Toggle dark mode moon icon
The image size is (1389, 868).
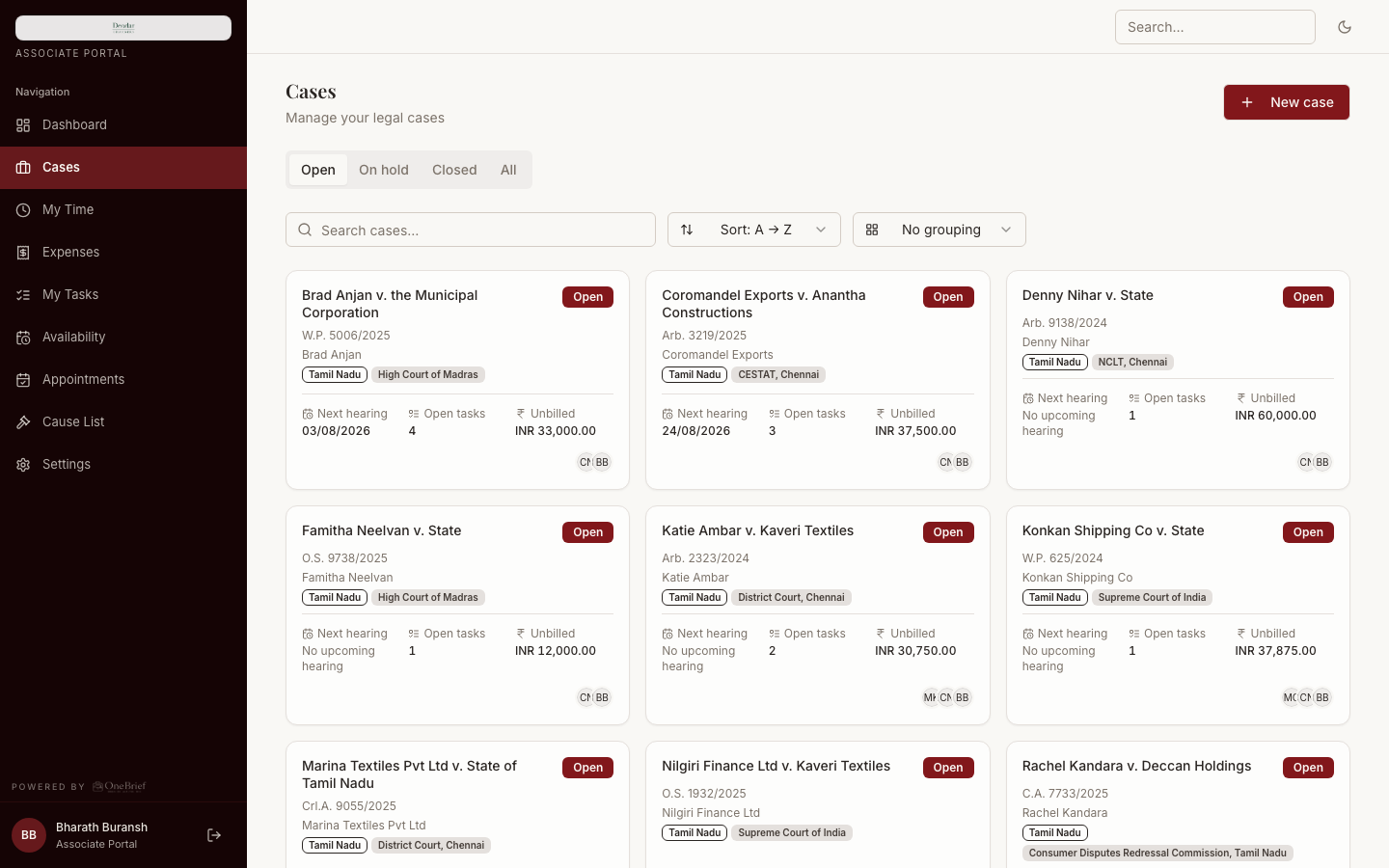click(1345, 27)
